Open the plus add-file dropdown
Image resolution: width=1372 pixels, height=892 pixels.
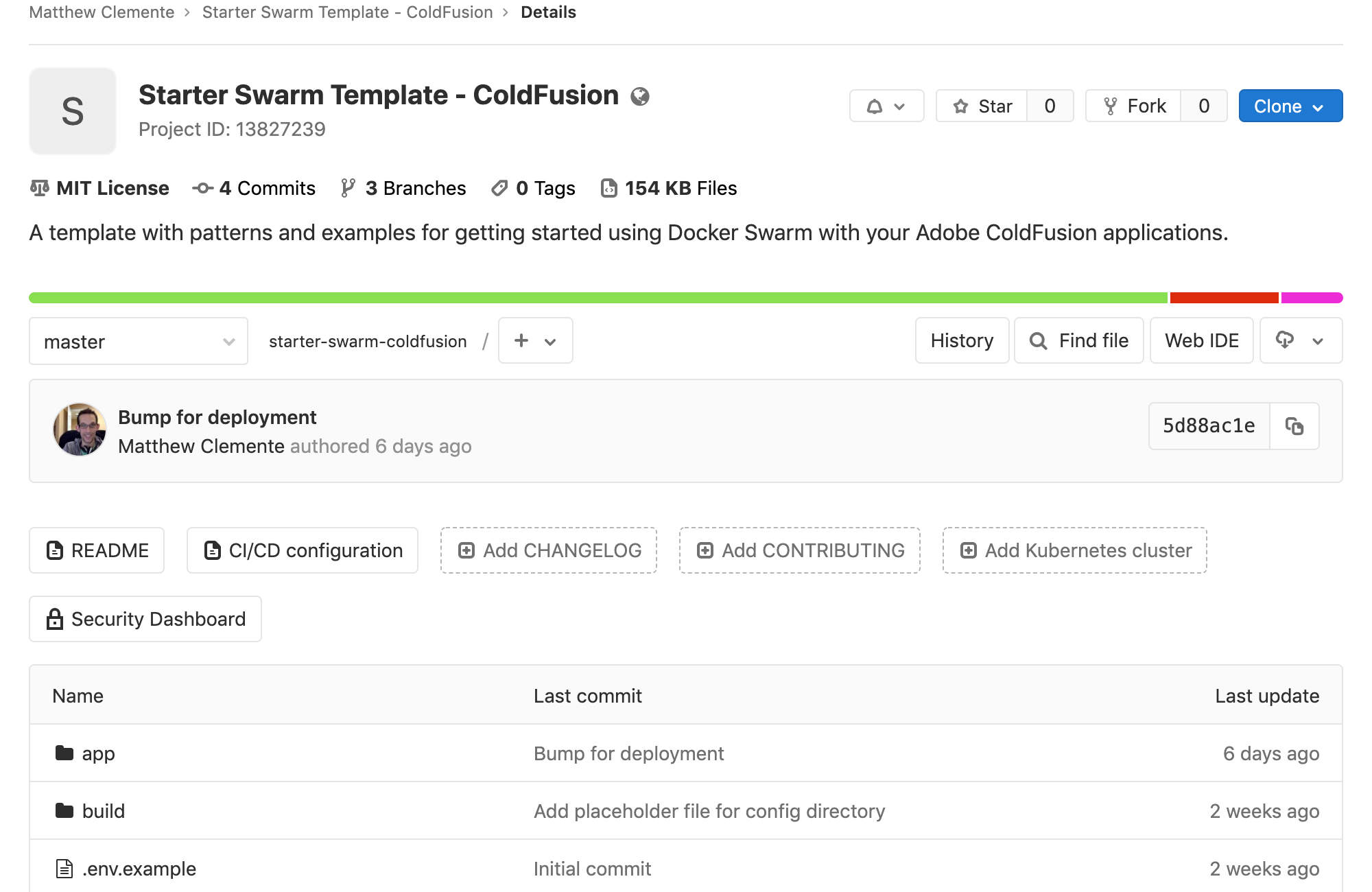tap(535, 340)
